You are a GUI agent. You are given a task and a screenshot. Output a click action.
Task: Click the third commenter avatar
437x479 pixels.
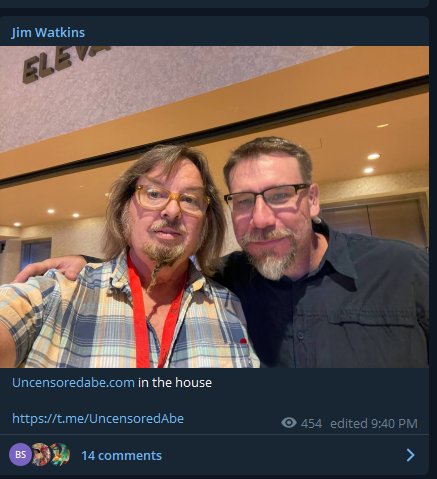(x=60, y=454)
